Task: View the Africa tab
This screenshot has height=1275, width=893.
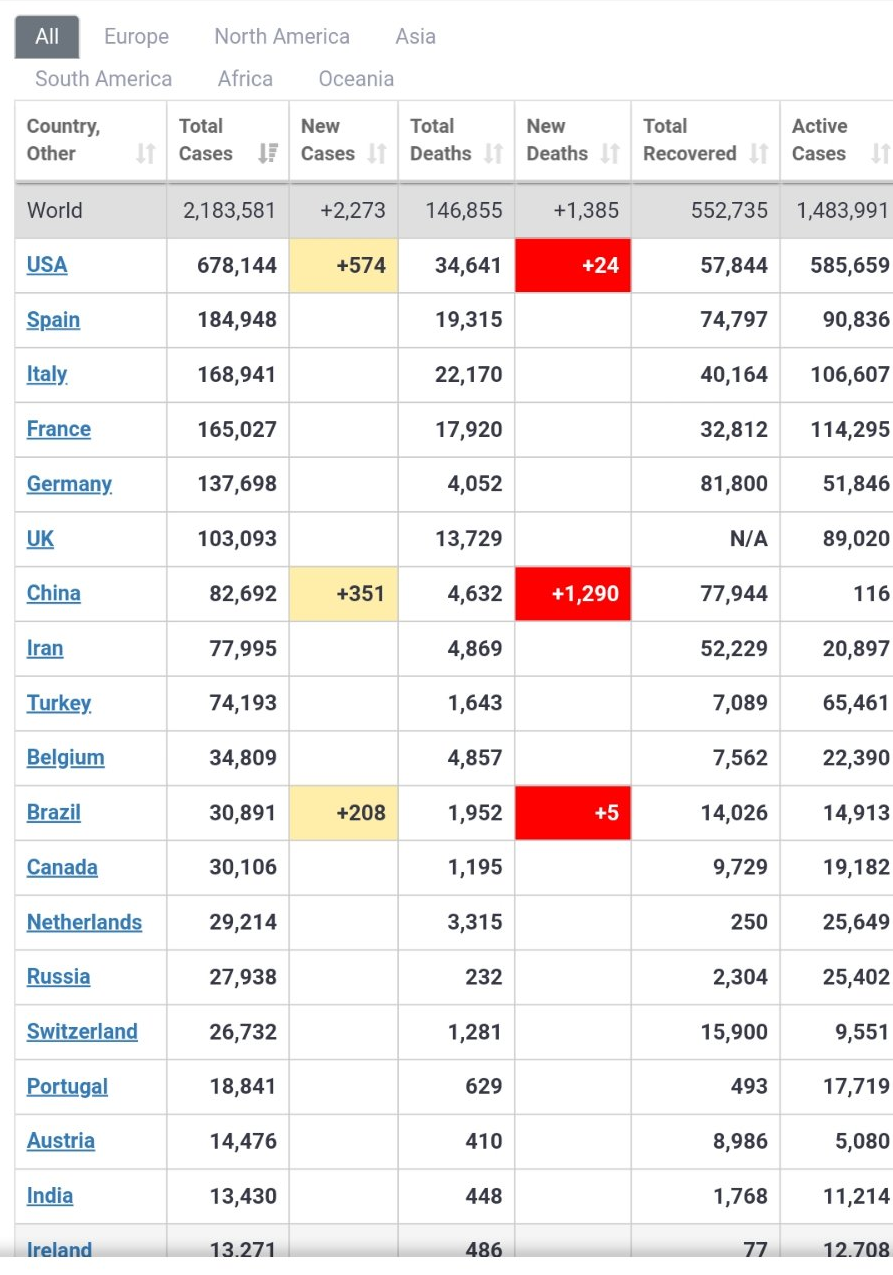Action: 245,79
